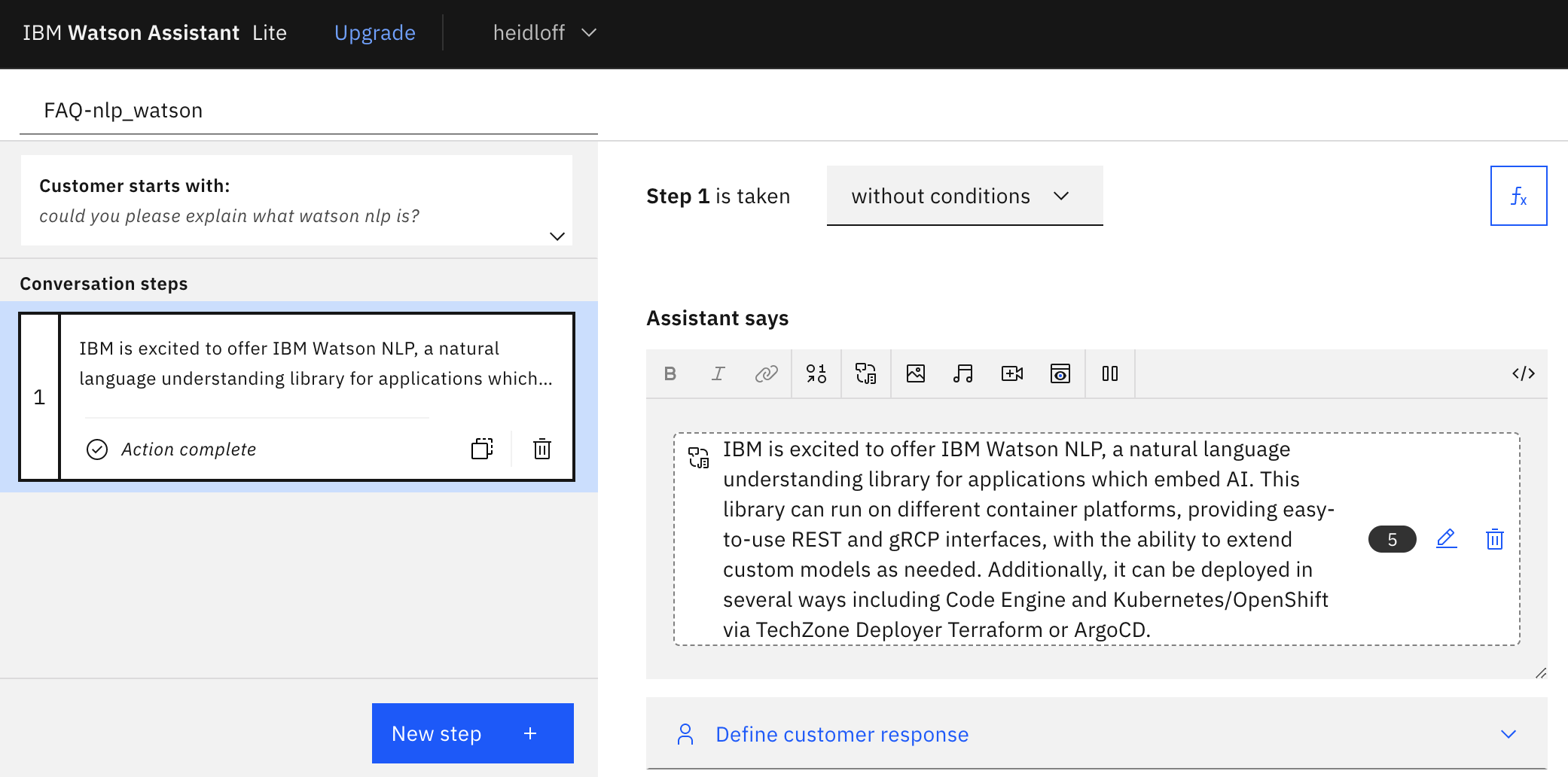Switch to the JSON code editor

click(1524, 373)
